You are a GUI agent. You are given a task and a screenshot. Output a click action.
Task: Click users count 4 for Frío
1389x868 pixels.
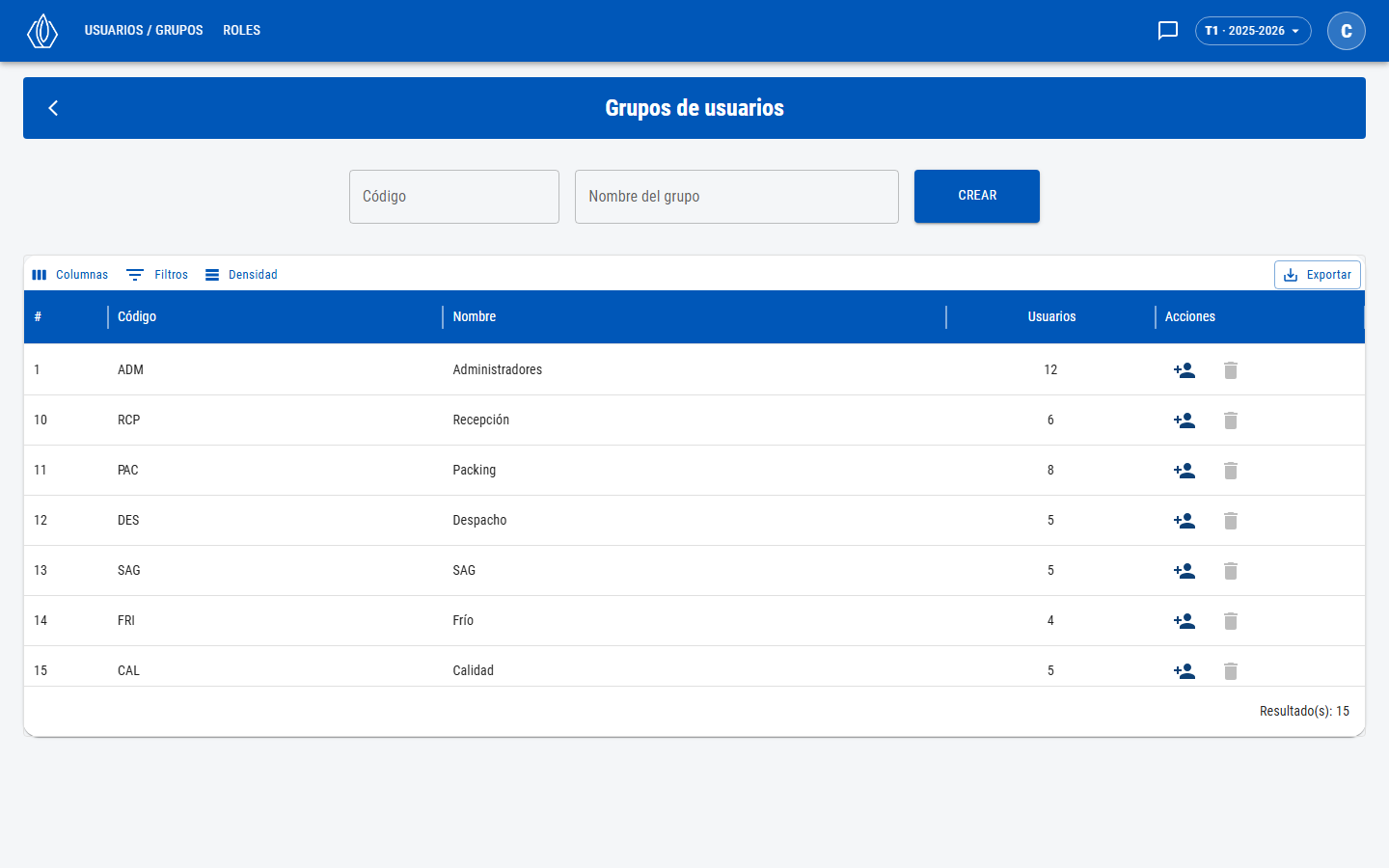tap(1050, 620)
